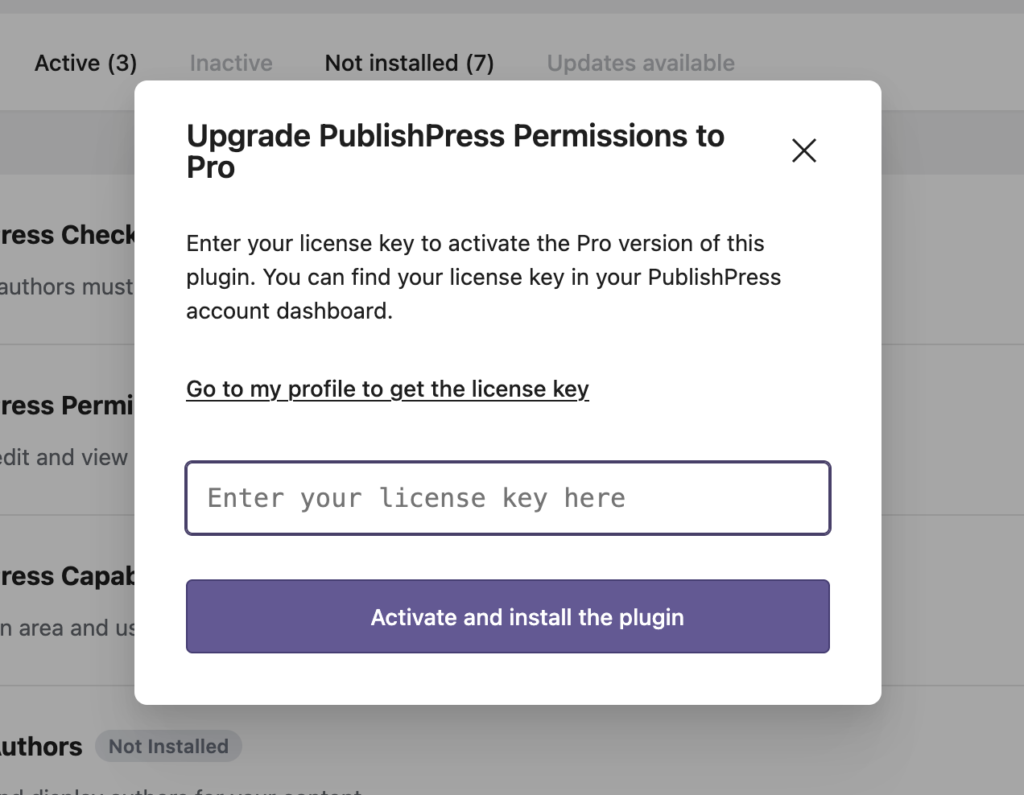Viewport: 1024px width, 795px height.
Task: Open the "Updates available" tab
Action: click(640, 62)
